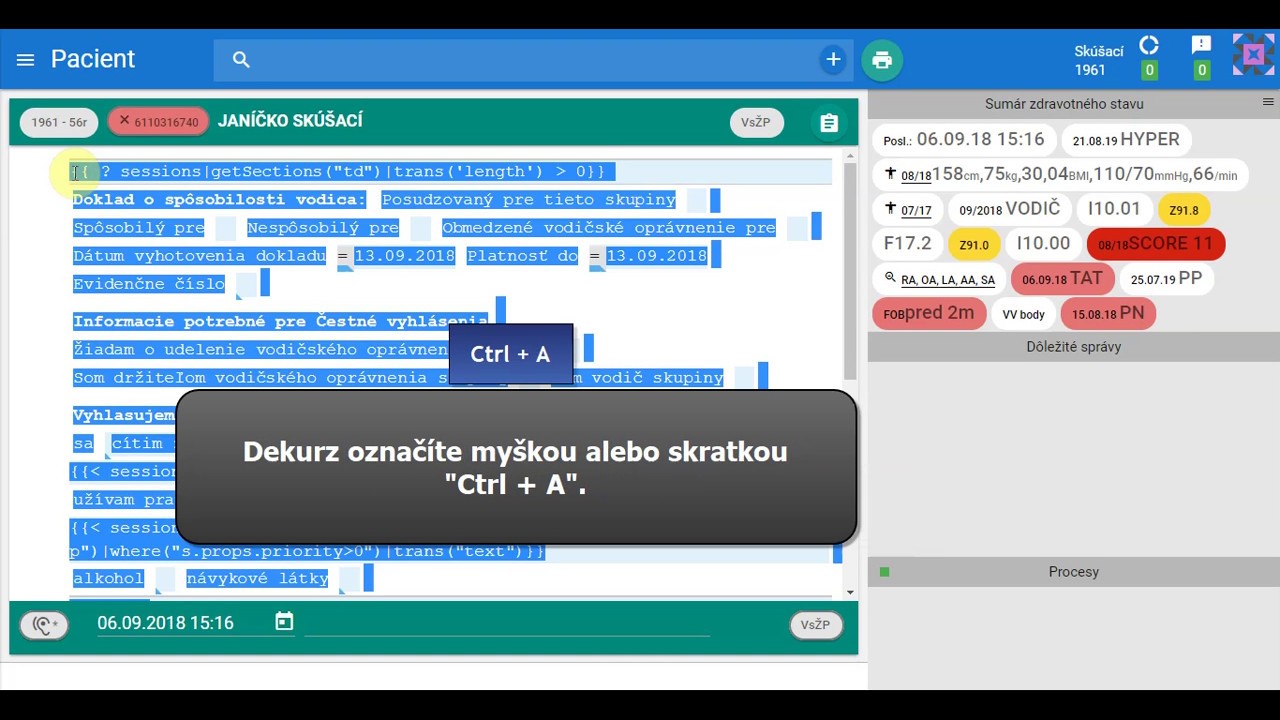The image size is (1280, 720).
Task: Select the 25.07.19 PP chip
Action: click(x=1166, y=279)
